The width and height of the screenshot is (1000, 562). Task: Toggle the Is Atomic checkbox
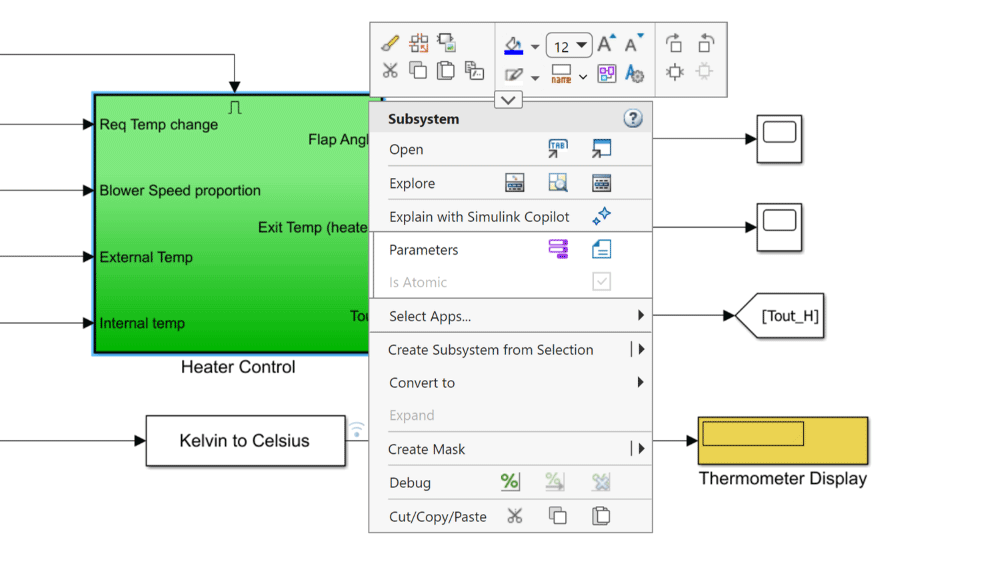(x=601, y=282)
